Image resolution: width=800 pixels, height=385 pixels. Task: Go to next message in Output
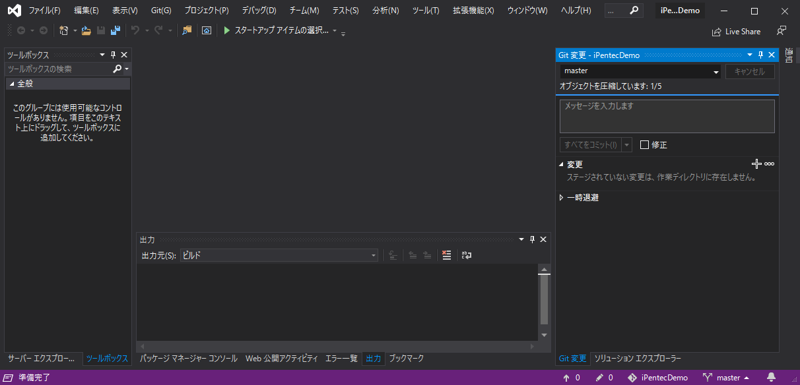[427, 255]
